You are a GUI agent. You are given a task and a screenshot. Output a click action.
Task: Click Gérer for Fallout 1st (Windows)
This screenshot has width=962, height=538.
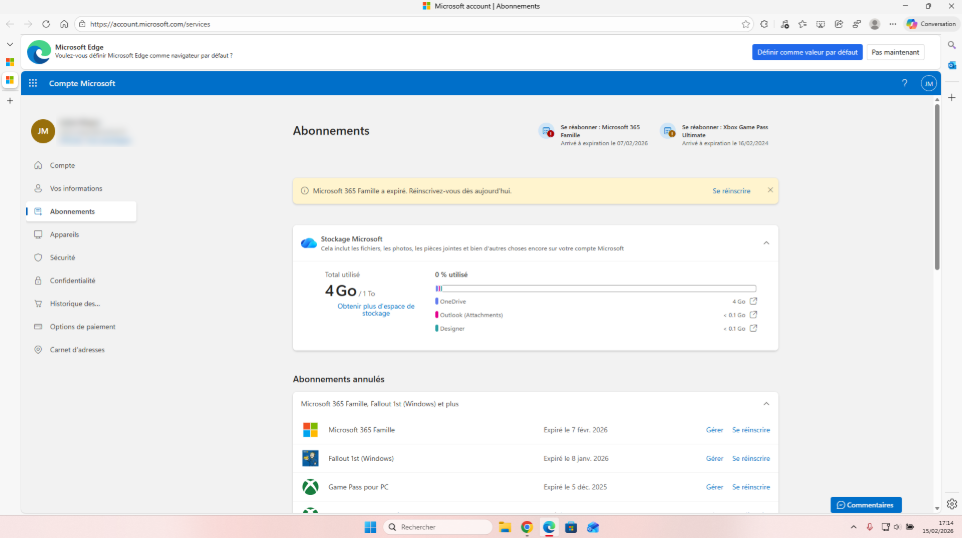point(714,458)
